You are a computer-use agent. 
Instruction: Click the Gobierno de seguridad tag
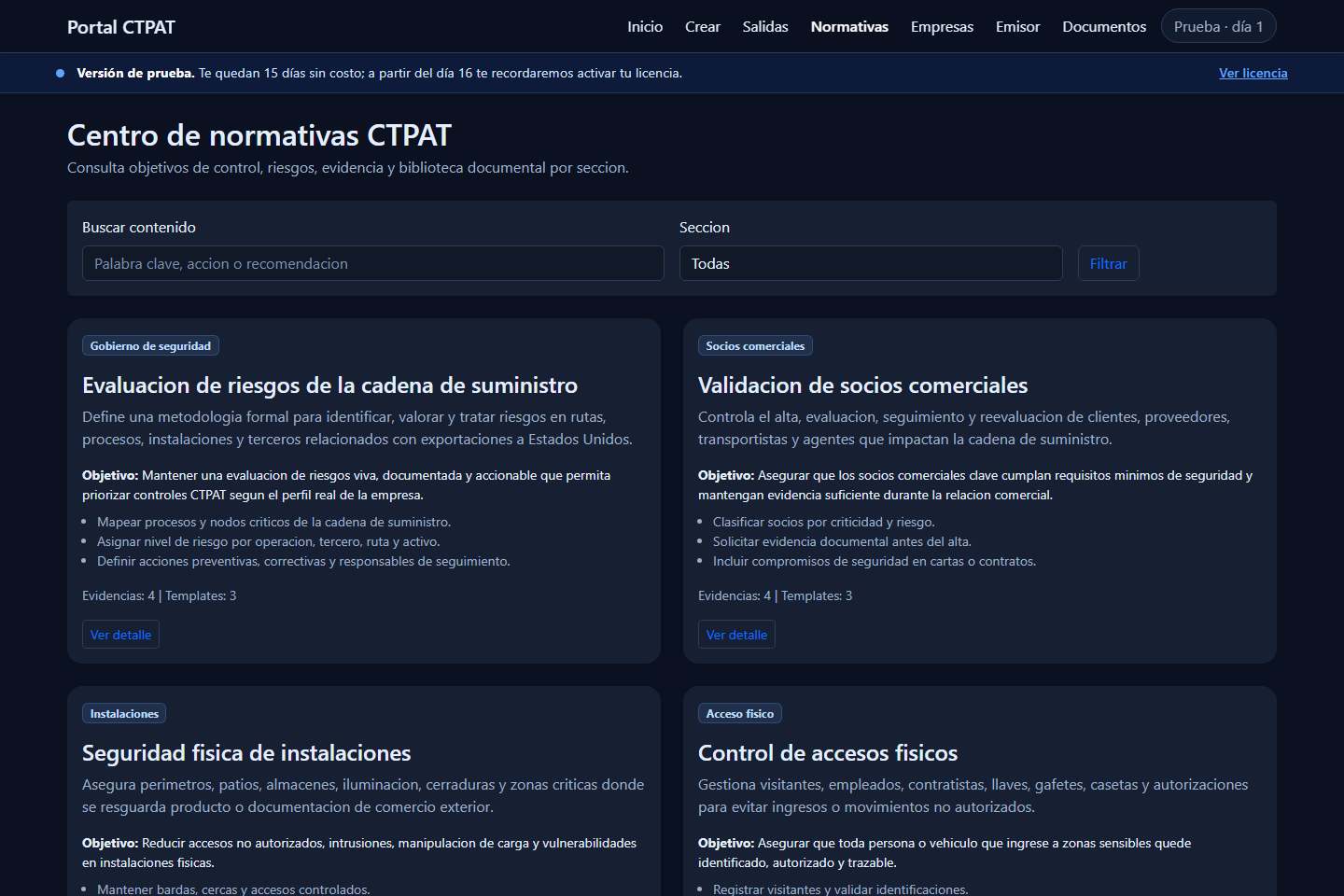pyautogui.click(x=150, y=345)
